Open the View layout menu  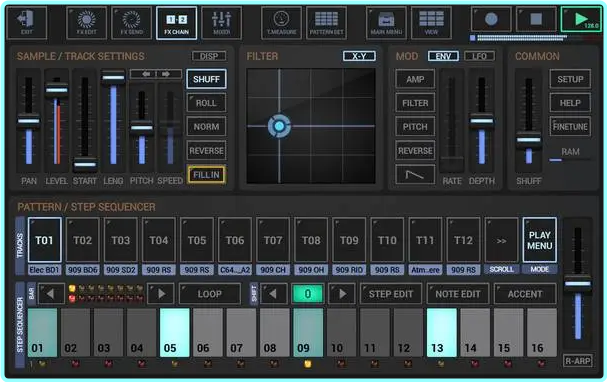[x=431, y=23]
